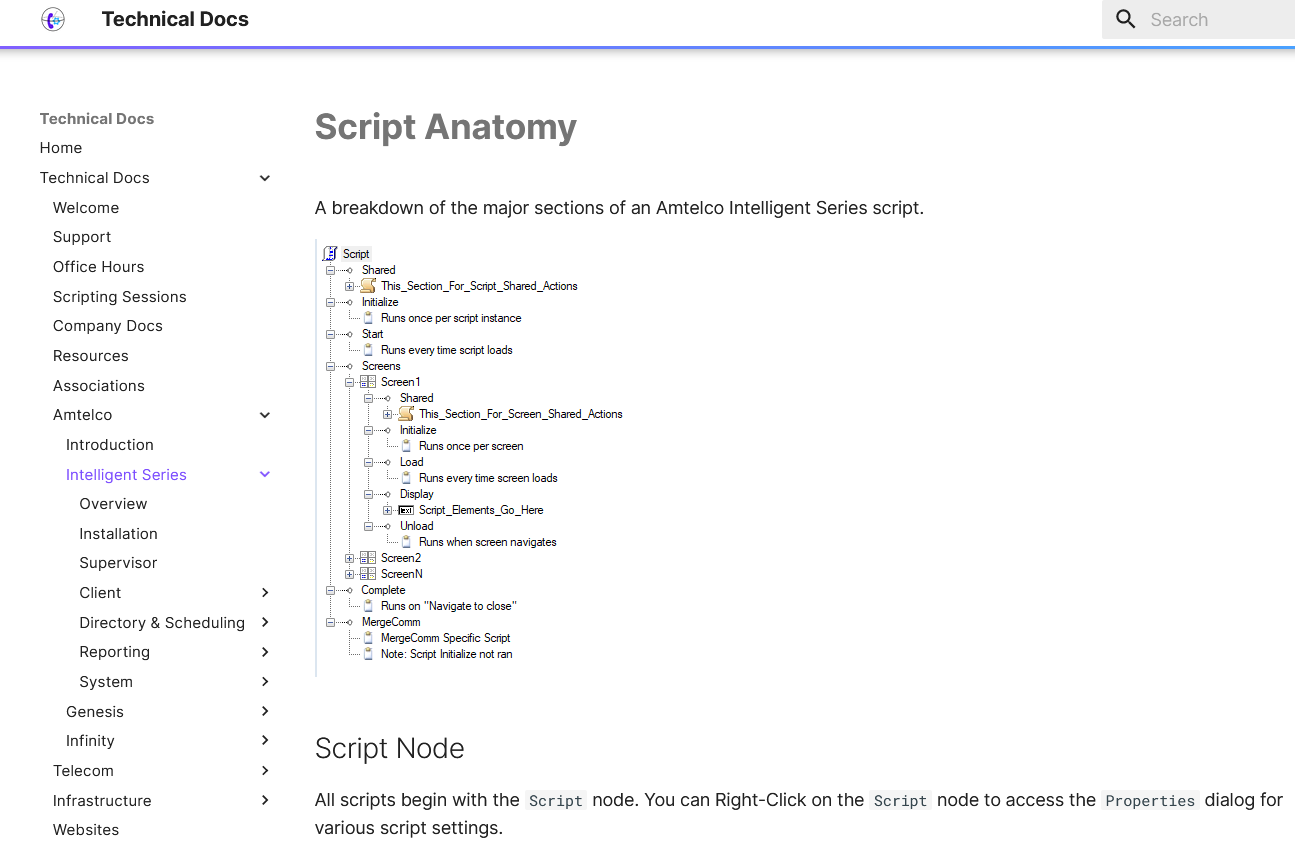Expand the System submenu arrow
The width and height of the screenshot is (1295, 847).
(265, 682)
